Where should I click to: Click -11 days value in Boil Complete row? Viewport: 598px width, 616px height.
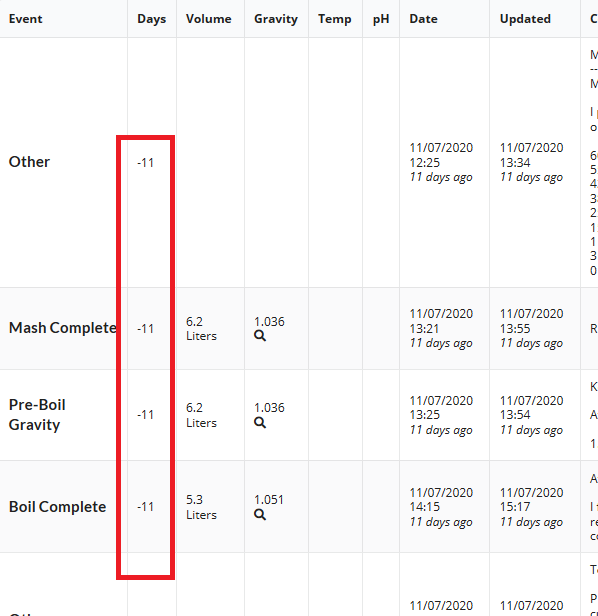click(x=145, y=507)
